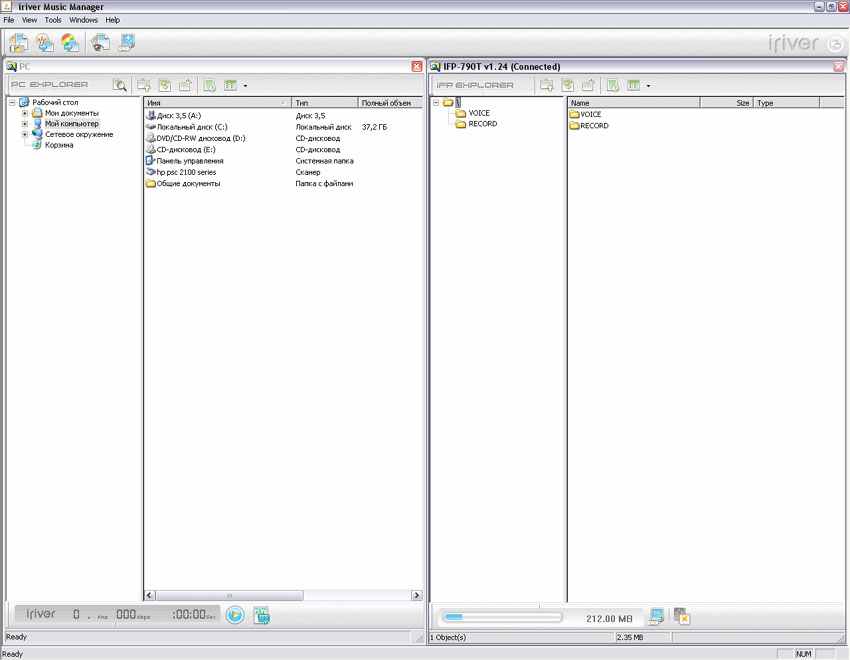The width and height of the screenshot is (850, 660).
Task: Open the Windows menu
Action: [83, 20]
